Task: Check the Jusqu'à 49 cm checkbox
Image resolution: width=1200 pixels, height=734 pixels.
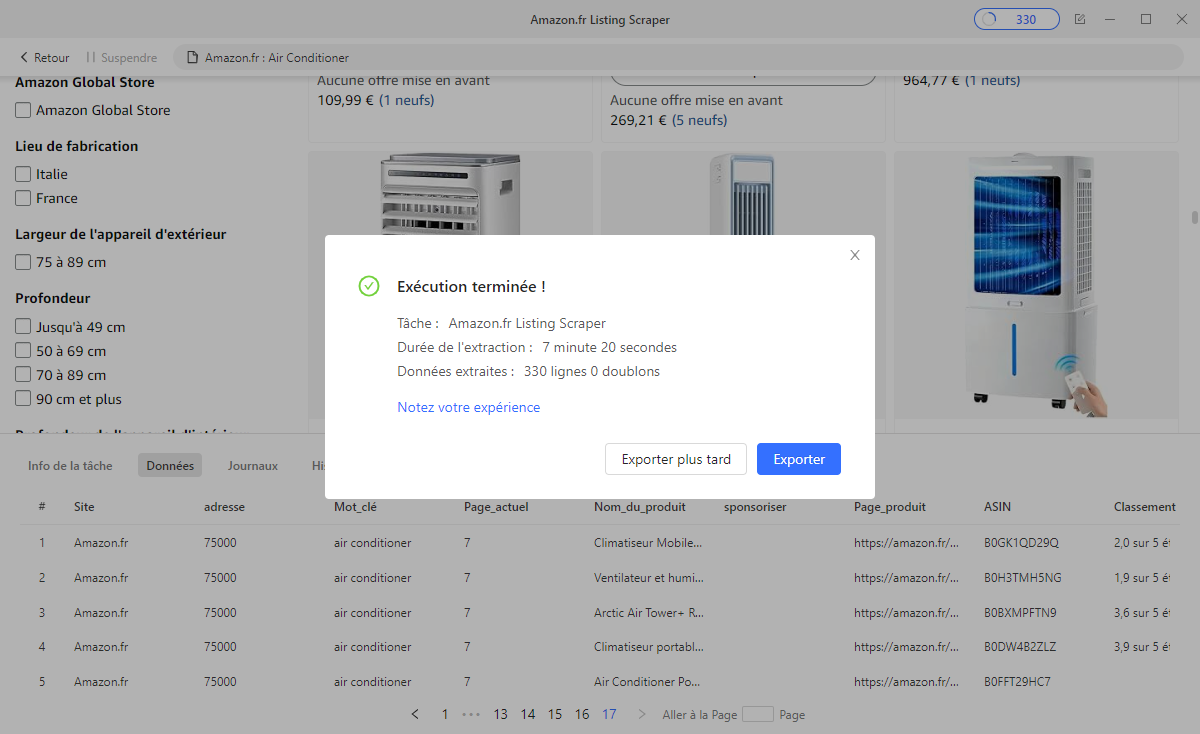Action: click(x=23, y=327)
